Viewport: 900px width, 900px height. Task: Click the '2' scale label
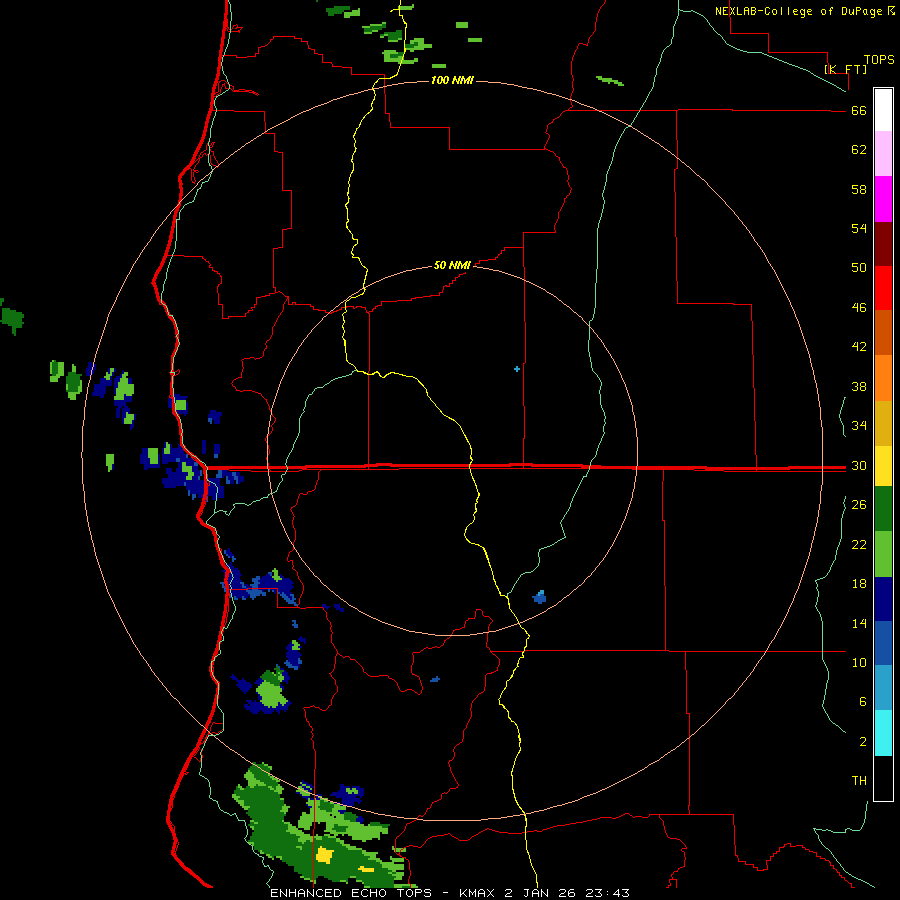(863, 742)
